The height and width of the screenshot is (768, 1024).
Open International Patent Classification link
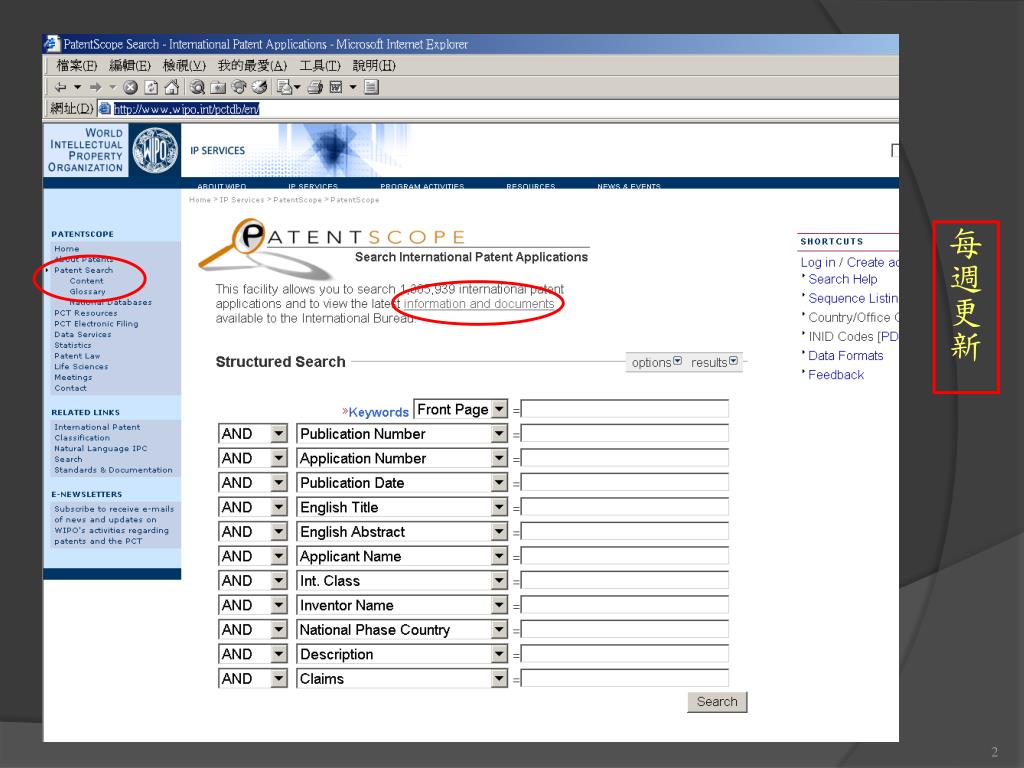(x=97, y=432)
